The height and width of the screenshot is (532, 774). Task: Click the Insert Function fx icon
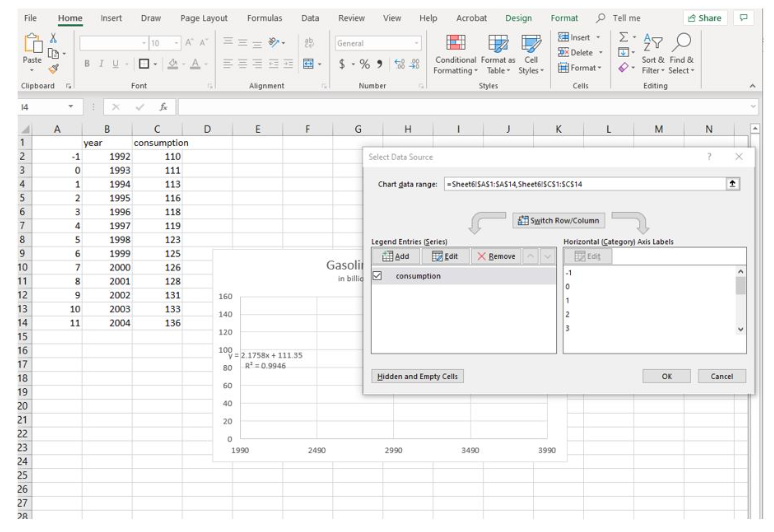click(163, 107)
